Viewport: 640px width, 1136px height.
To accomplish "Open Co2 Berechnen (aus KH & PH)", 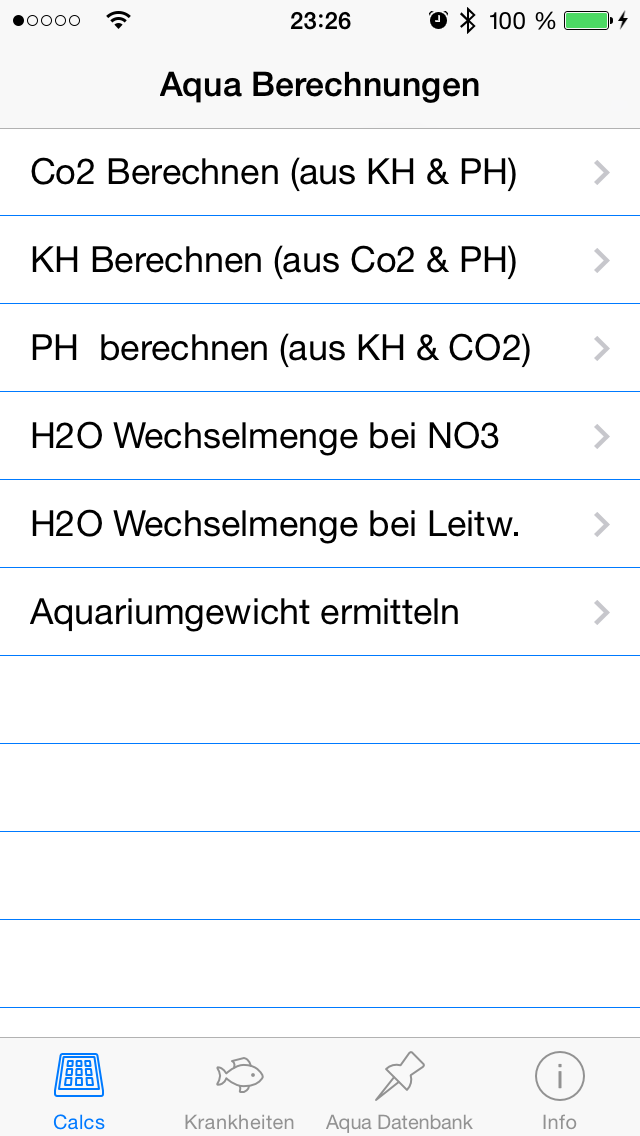I will coord(320,172).
